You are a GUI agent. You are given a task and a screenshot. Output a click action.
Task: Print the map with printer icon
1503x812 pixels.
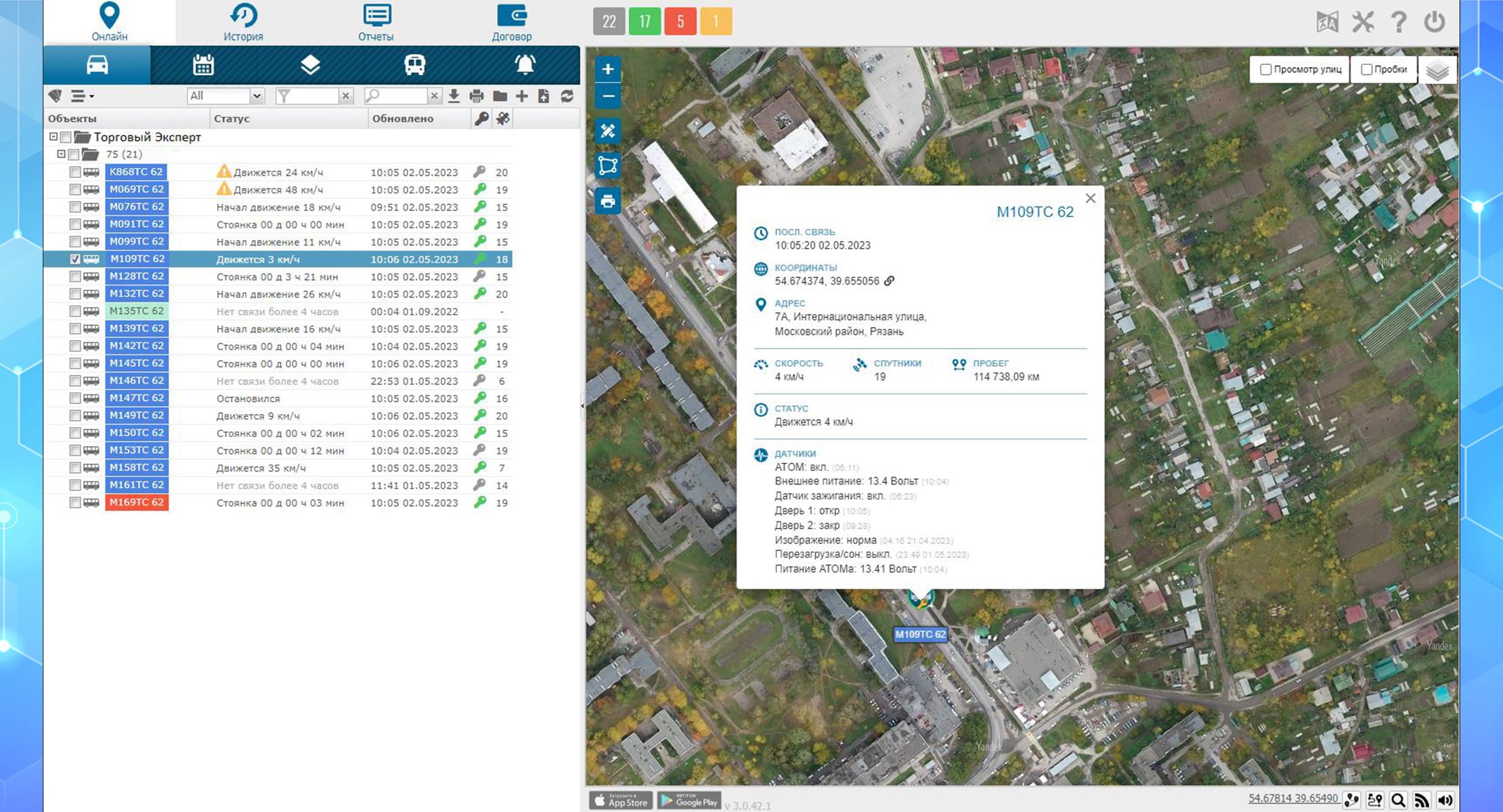coord(608,201)
